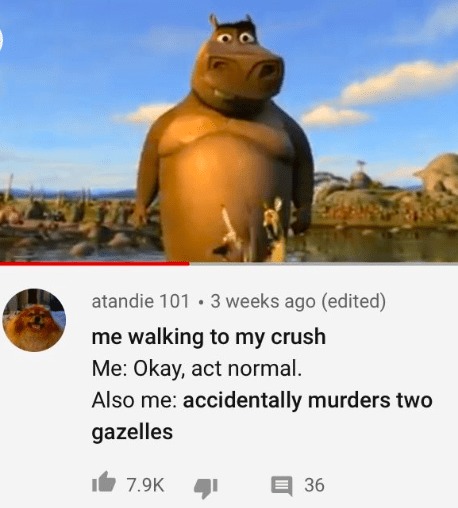This screenshot has width=458, height=508.
Task: View the 36 replies count
Action: coord(314,485)
